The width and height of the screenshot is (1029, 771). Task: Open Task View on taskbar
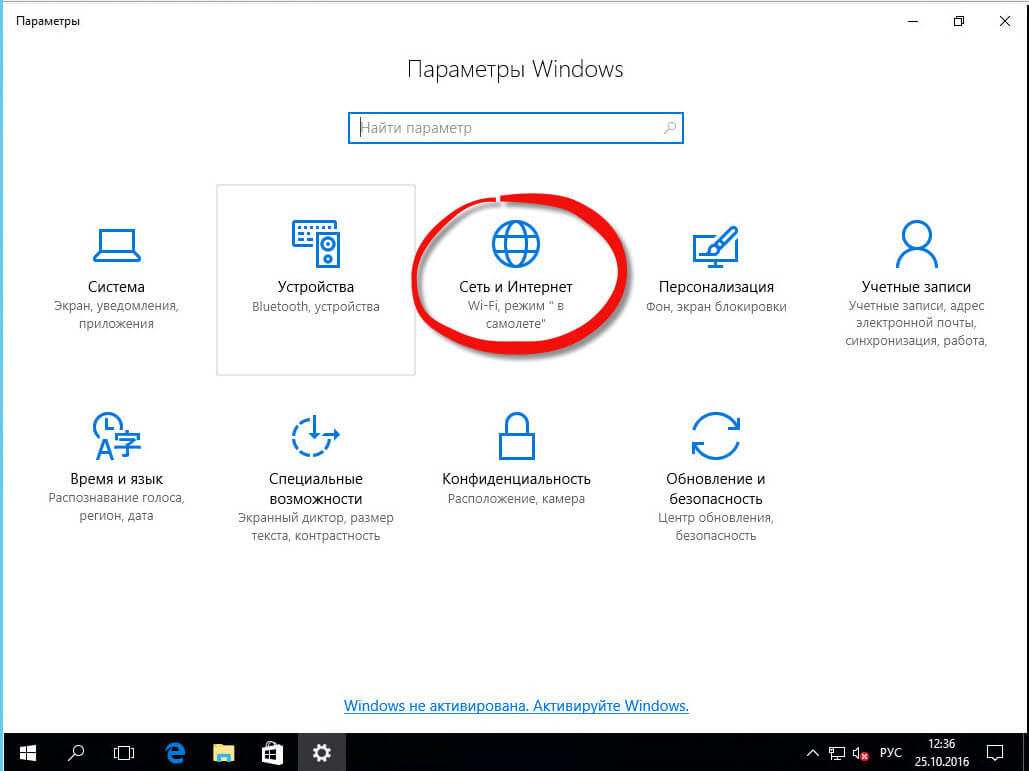[124, 752]
